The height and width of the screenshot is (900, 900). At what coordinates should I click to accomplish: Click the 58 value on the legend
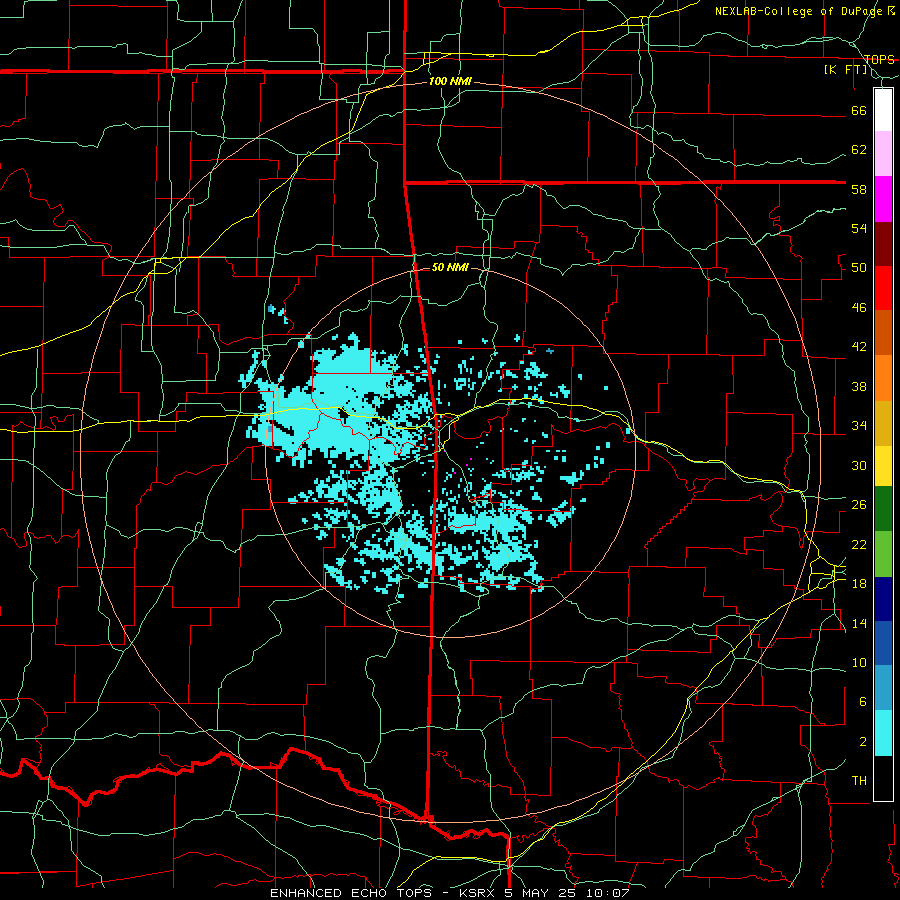pos(859,189)
